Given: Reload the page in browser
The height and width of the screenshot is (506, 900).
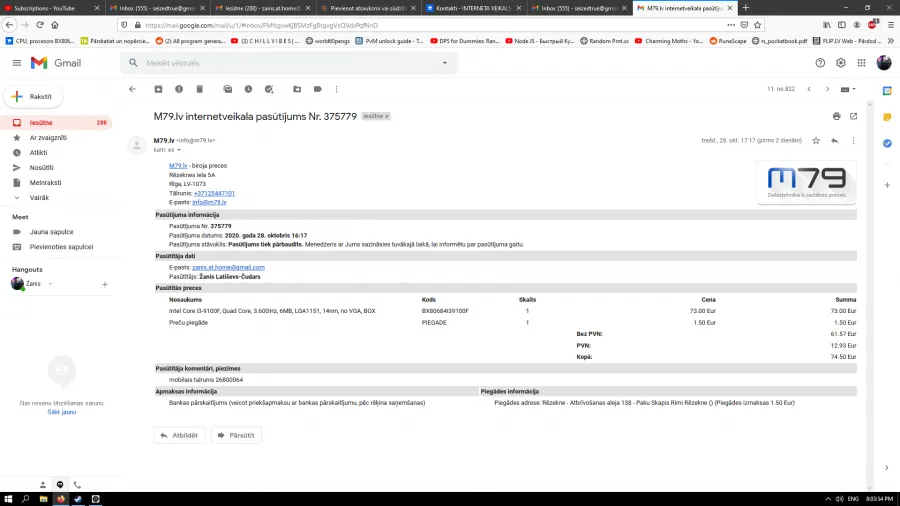Looking at the screenshot, I should click(x=40, y=25).
